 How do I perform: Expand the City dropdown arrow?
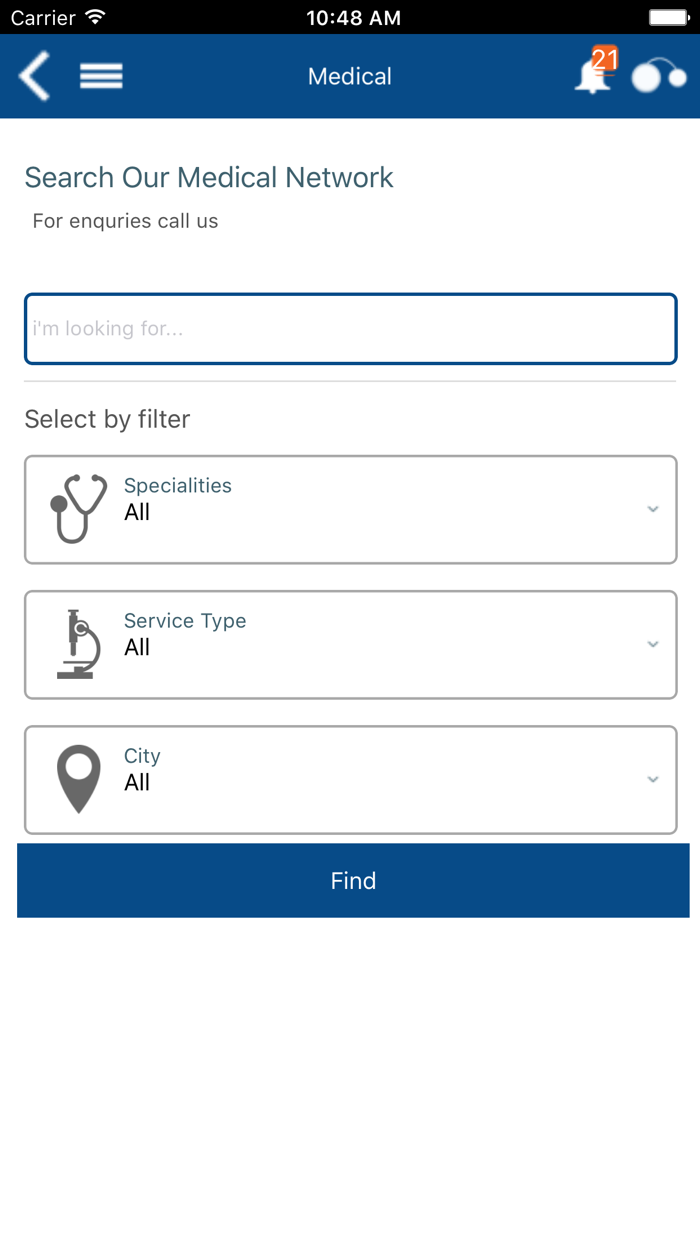(x=653, y=779)
